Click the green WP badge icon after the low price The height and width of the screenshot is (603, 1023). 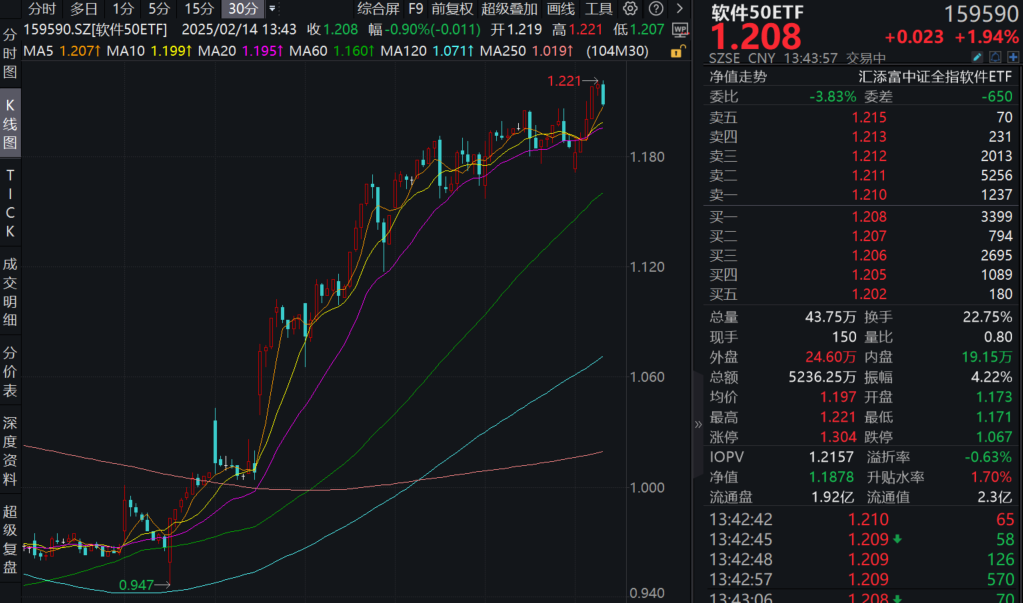tap(682, 29)
